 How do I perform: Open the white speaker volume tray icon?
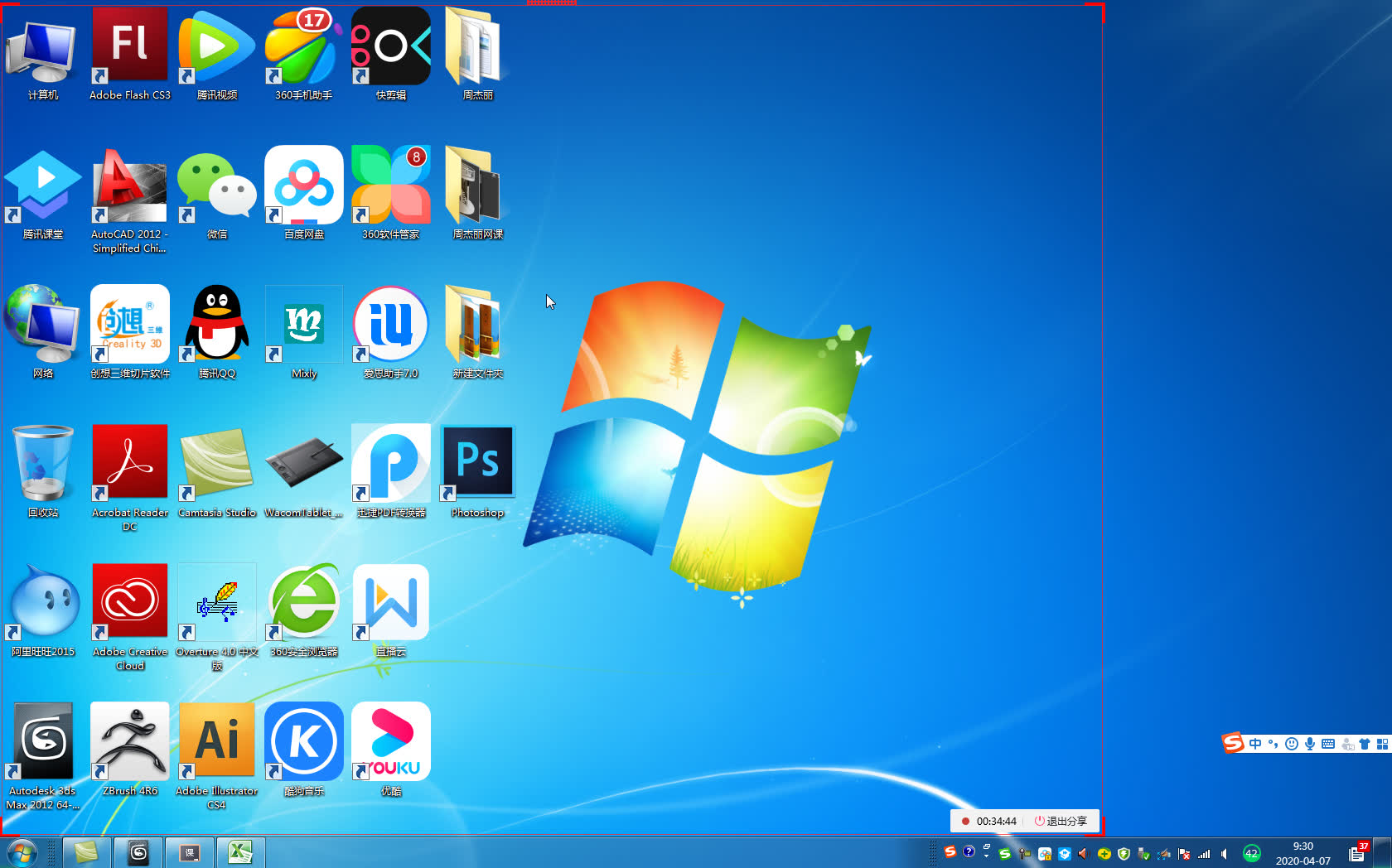point(1224,854)
